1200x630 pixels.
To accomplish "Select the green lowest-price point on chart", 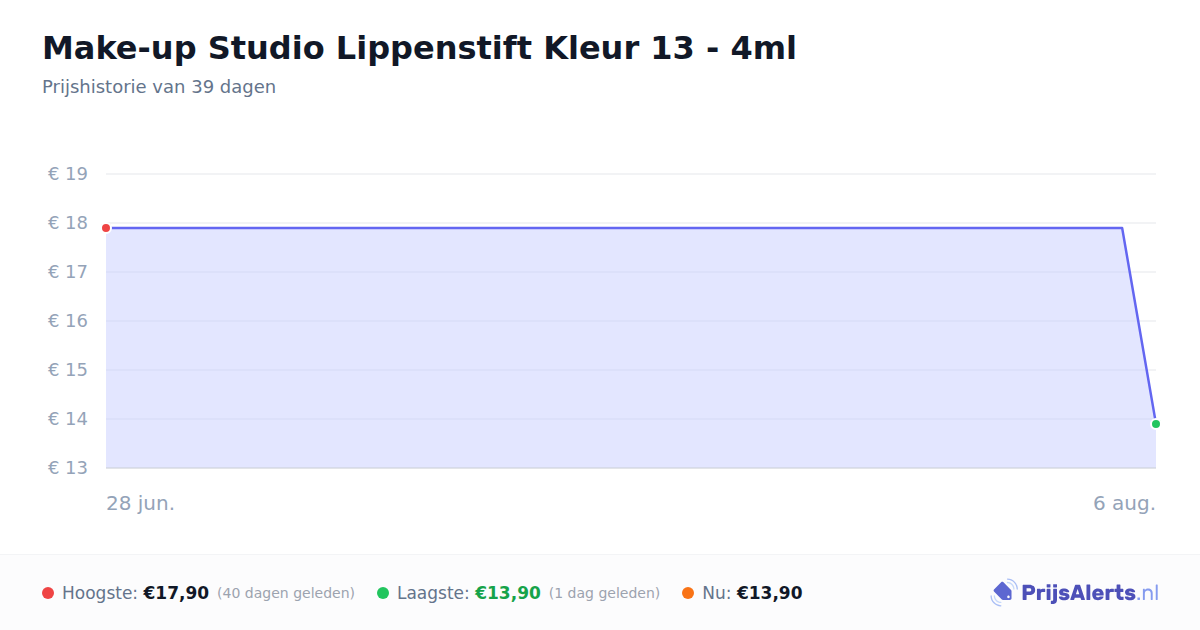I will click(x=1156, y=424).
